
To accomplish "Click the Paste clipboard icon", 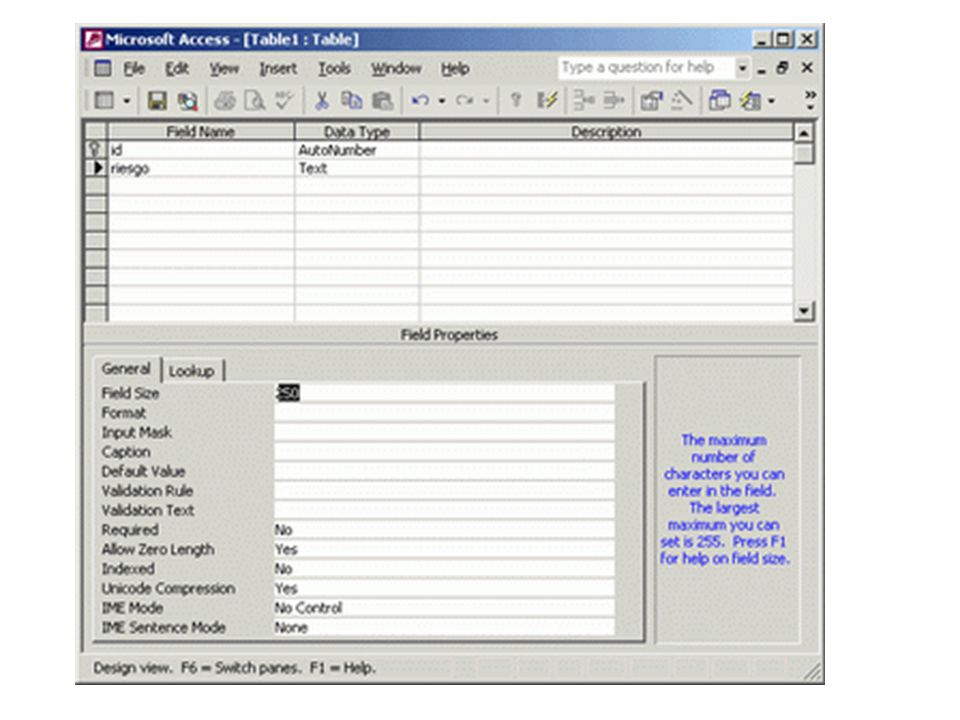I will pyautogui.click(x=382, y=100).
